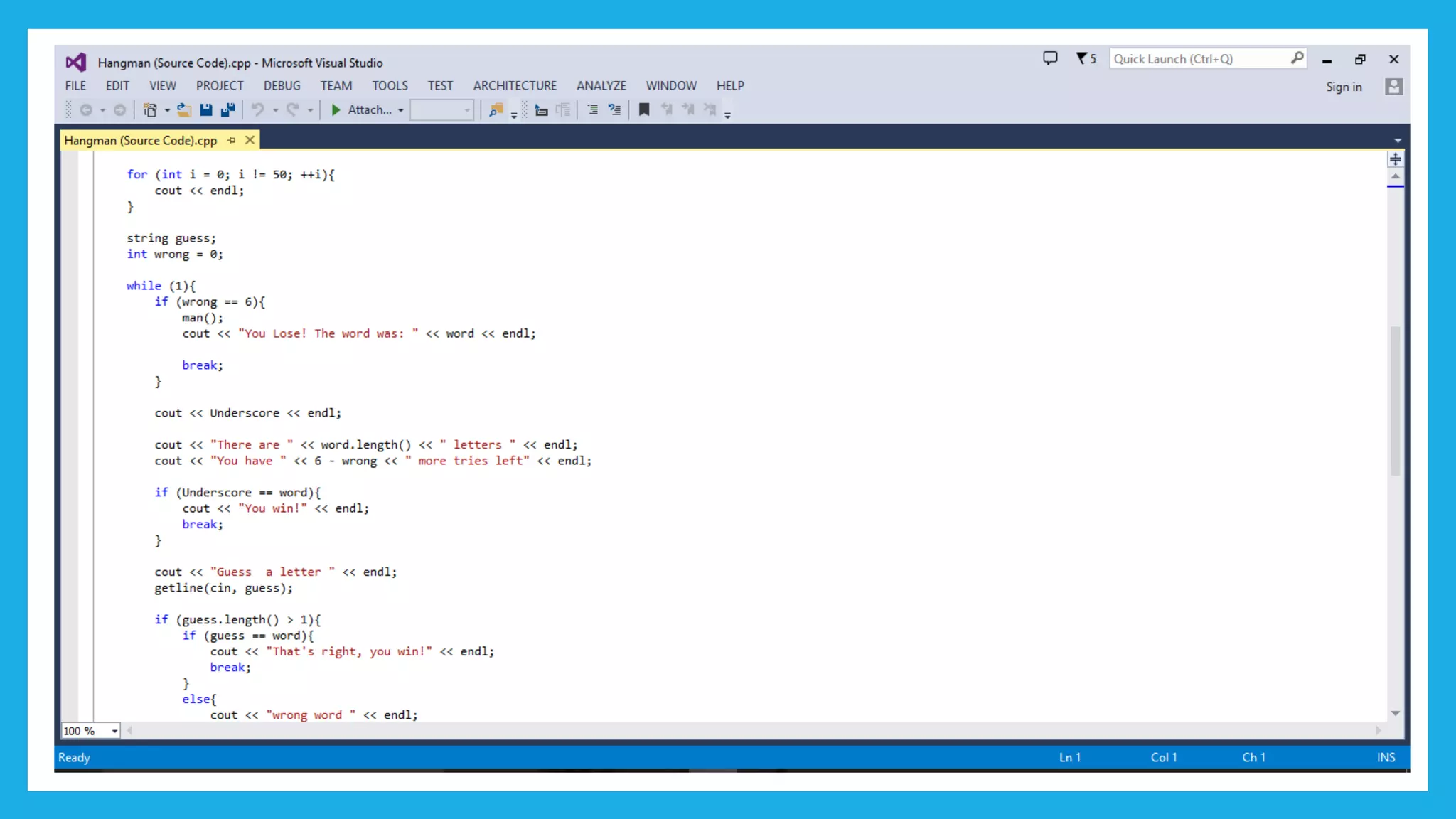Click the Save file icon
The width and height of the screenshot is (1456, 819).
point(206,109)
